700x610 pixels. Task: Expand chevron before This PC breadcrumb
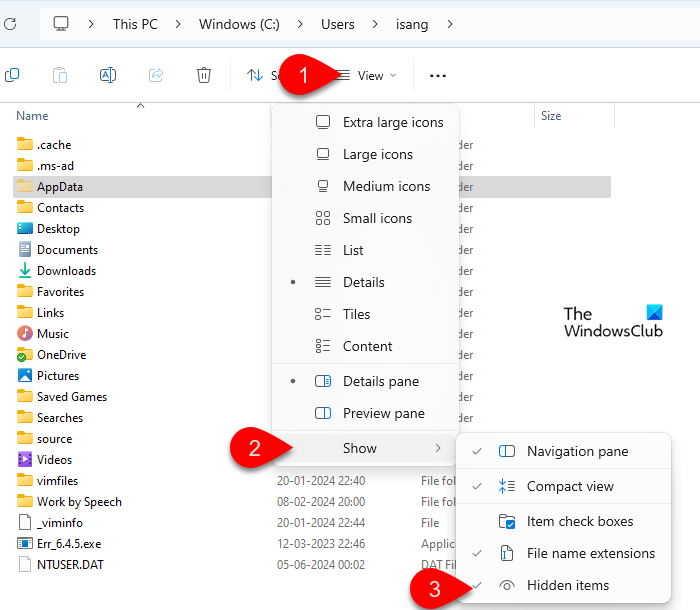(x=91, y=24)
